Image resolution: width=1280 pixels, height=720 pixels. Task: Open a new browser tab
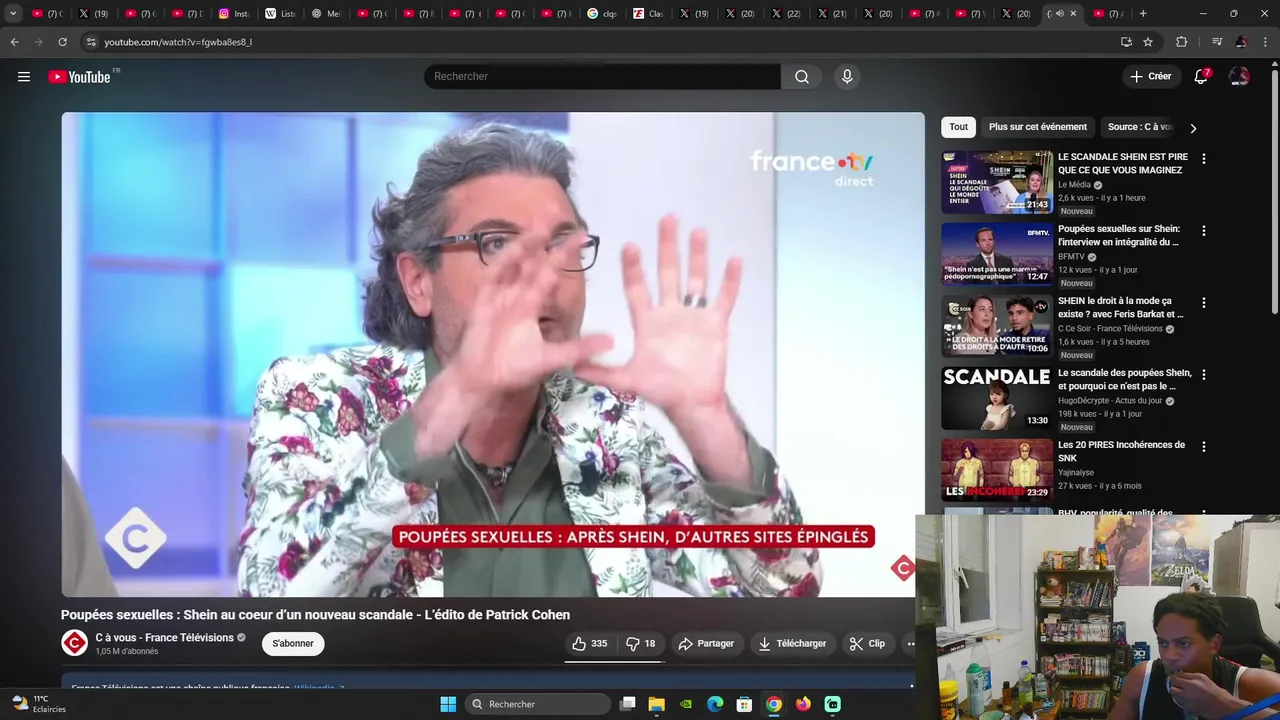(x=1143, y=14)
